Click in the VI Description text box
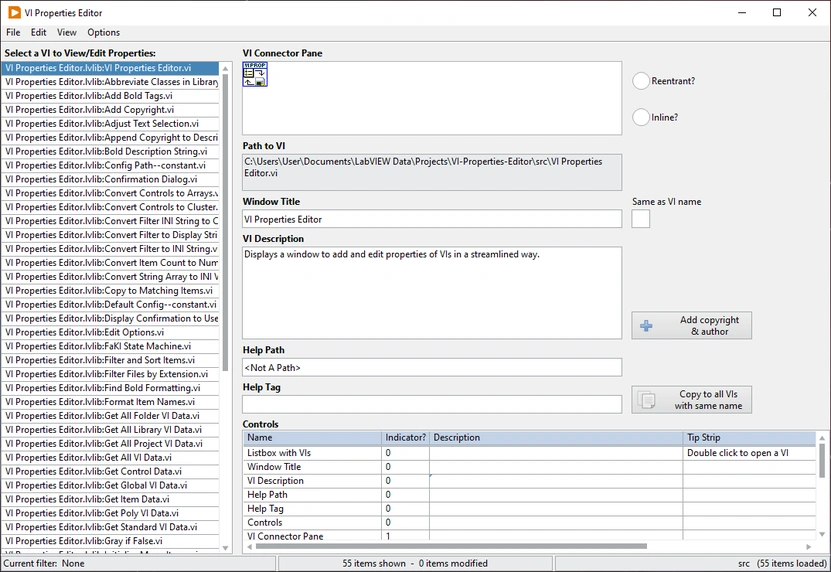This screenshot has height=572, width=831. 432,293
